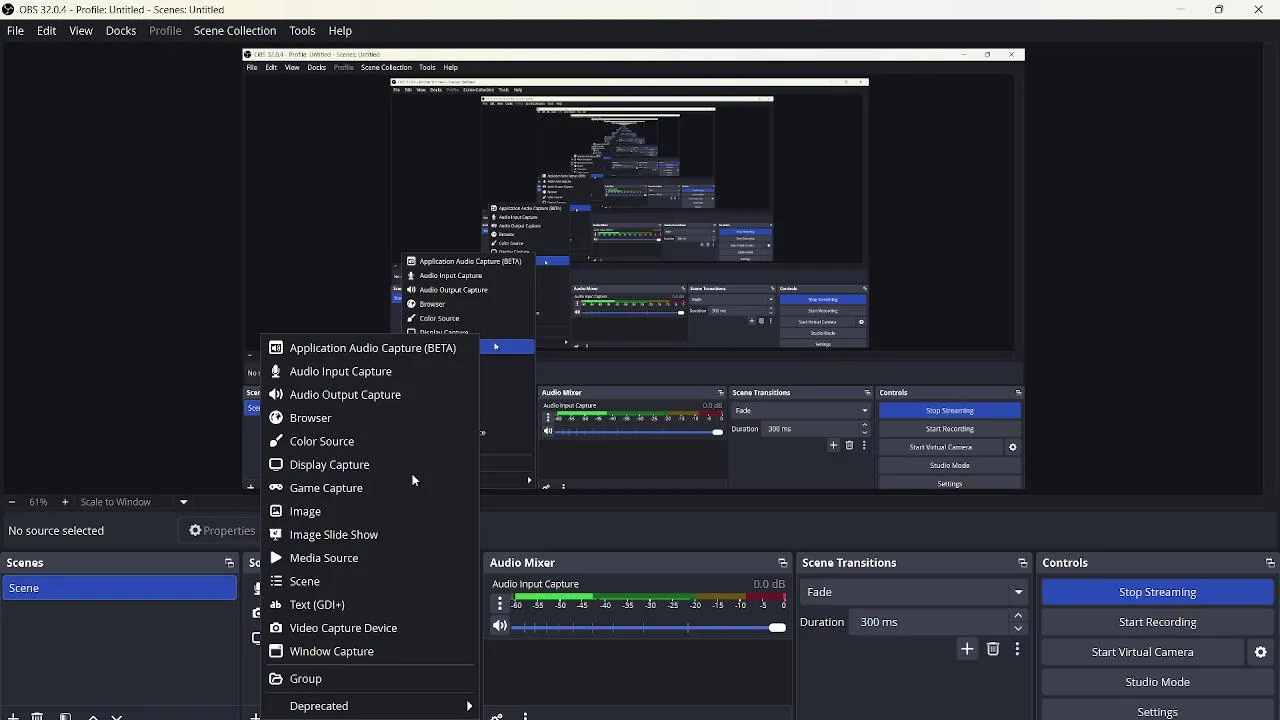Open the View menu
The width and height of the screenshot is (1280, 720).
tap(81, 31)
